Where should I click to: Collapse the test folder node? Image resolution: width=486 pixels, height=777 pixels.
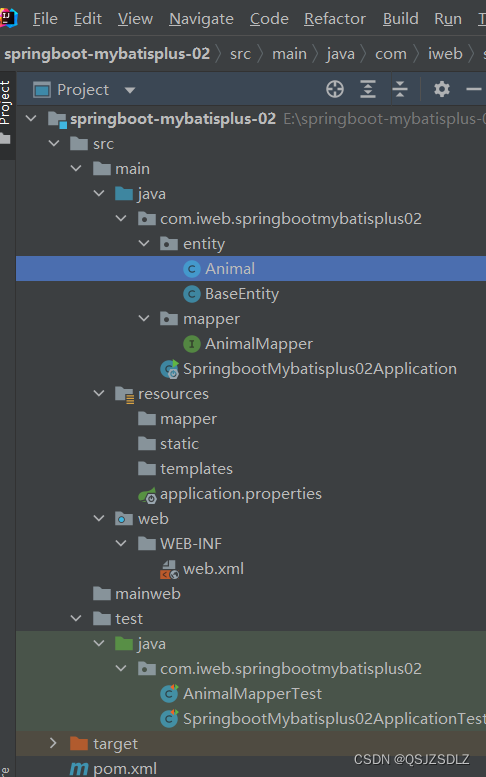pyautogui.click(x=76, y=618)
